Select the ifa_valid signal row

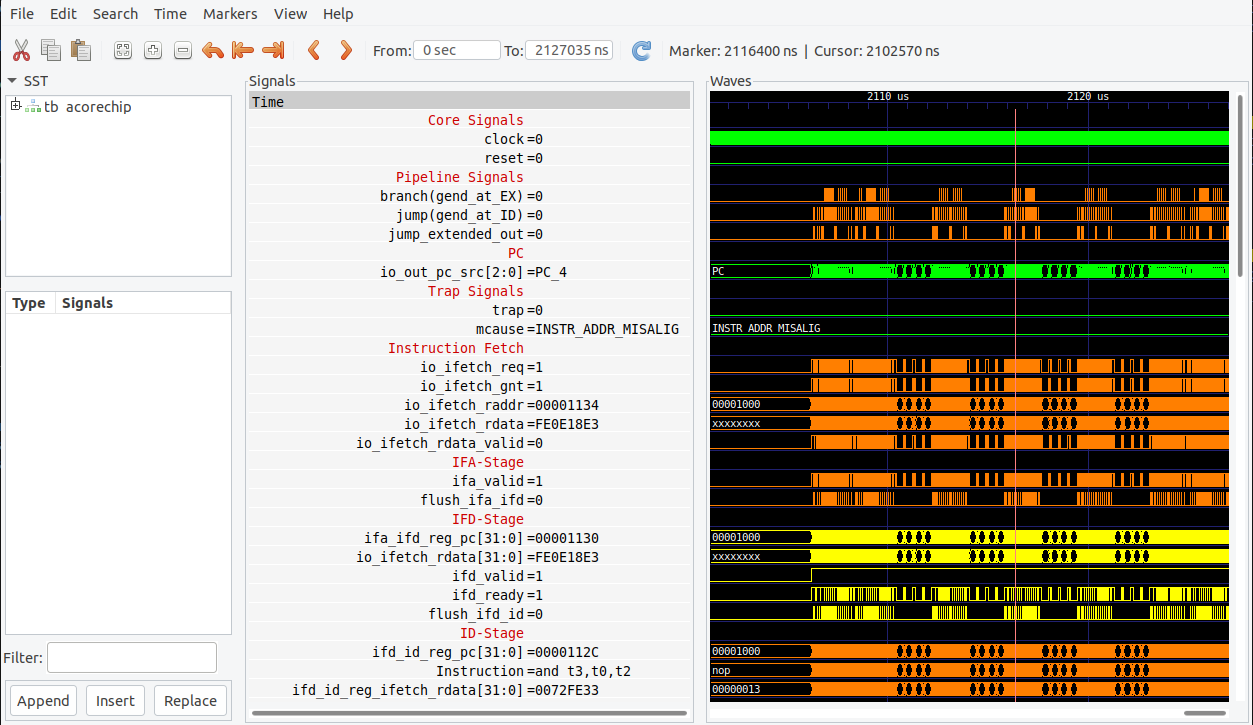coord(469,481)
